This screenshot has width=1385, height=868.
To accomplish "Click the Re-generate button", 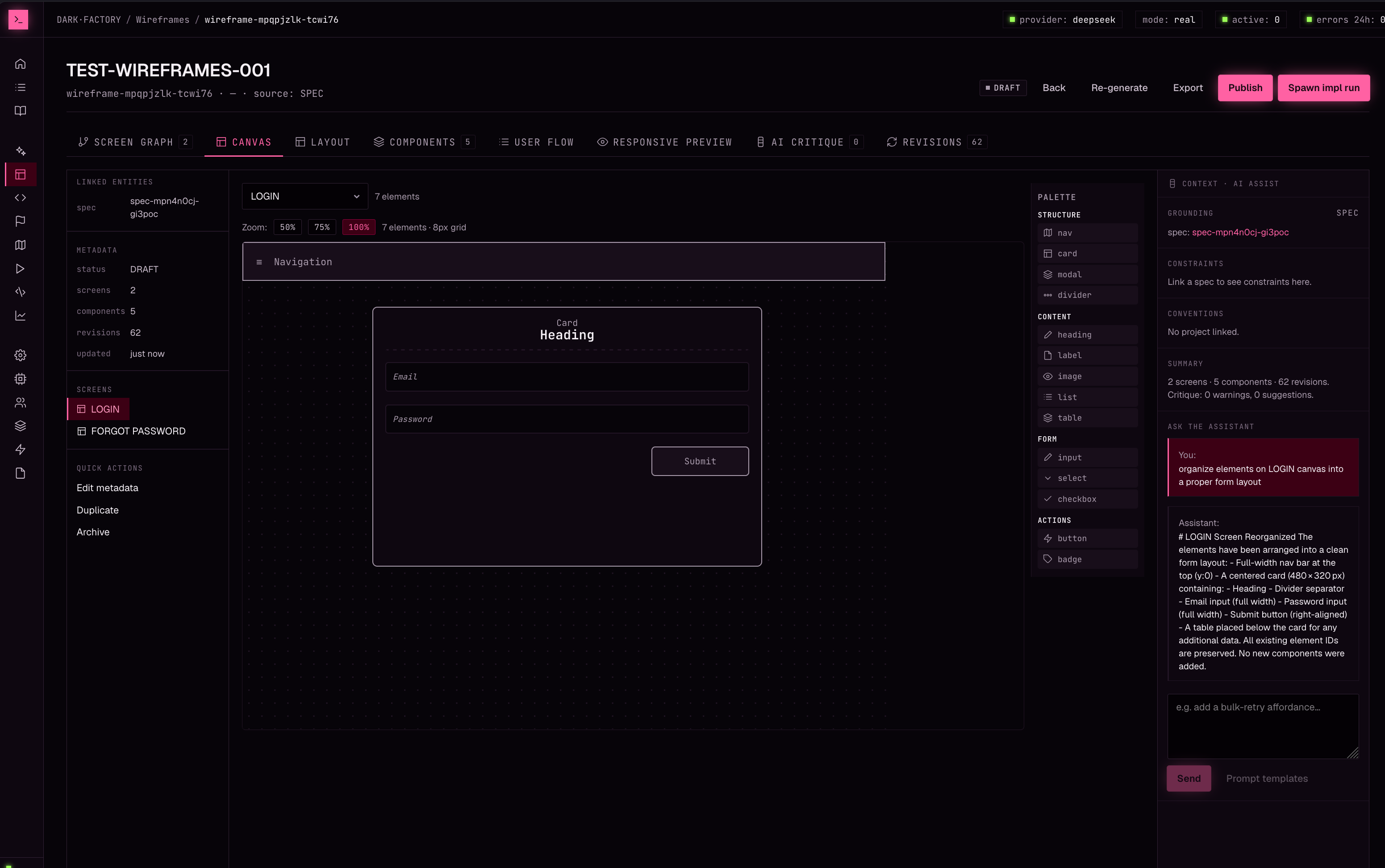I will pyautogui.click(x=1119, y=88).
